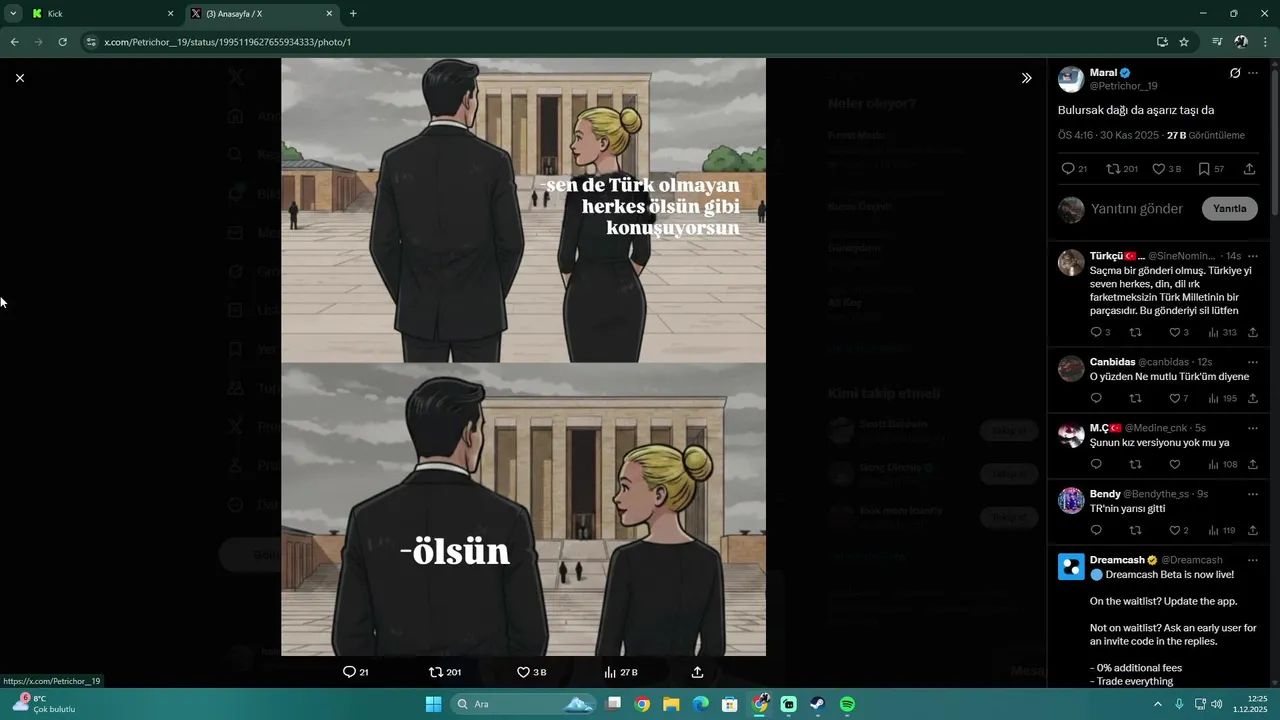Open the browser profile avatar menu
Image resolution: width=1280 pixels, height=720 pixels.
(1241, 42)
